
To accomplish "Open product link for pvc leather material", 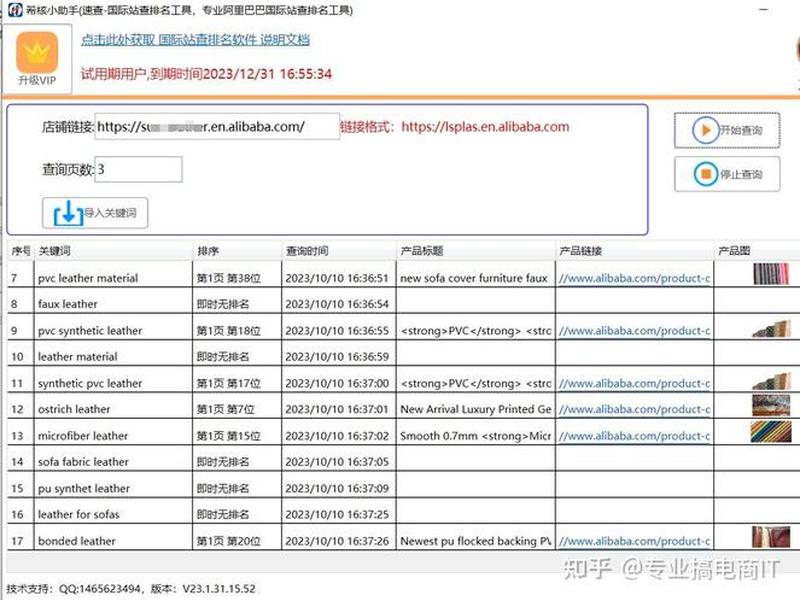I will 634,278.
